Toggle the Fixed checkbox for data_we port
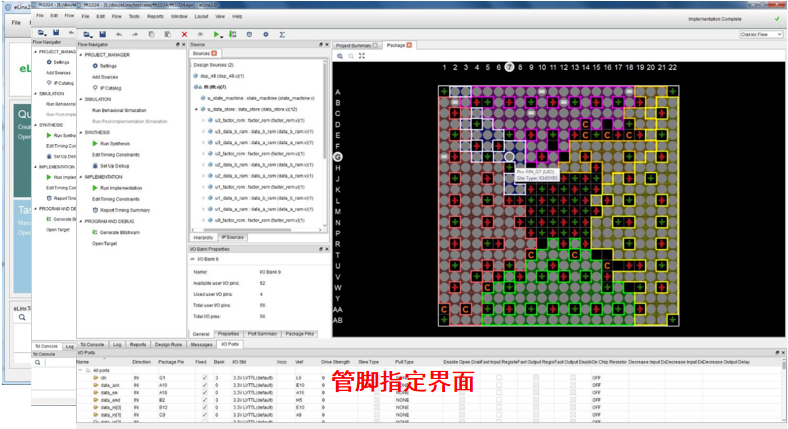 (205, 393)
